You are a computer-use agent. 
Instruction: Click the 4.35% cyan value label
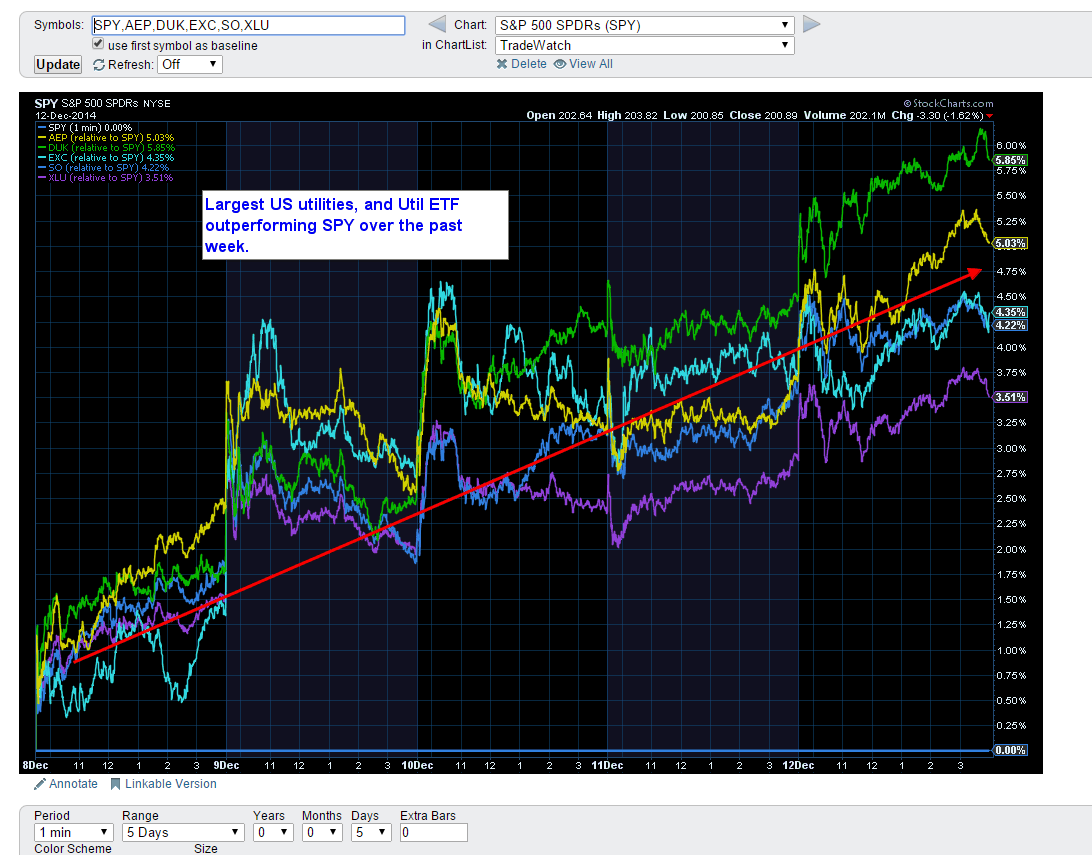point(1010,313)
